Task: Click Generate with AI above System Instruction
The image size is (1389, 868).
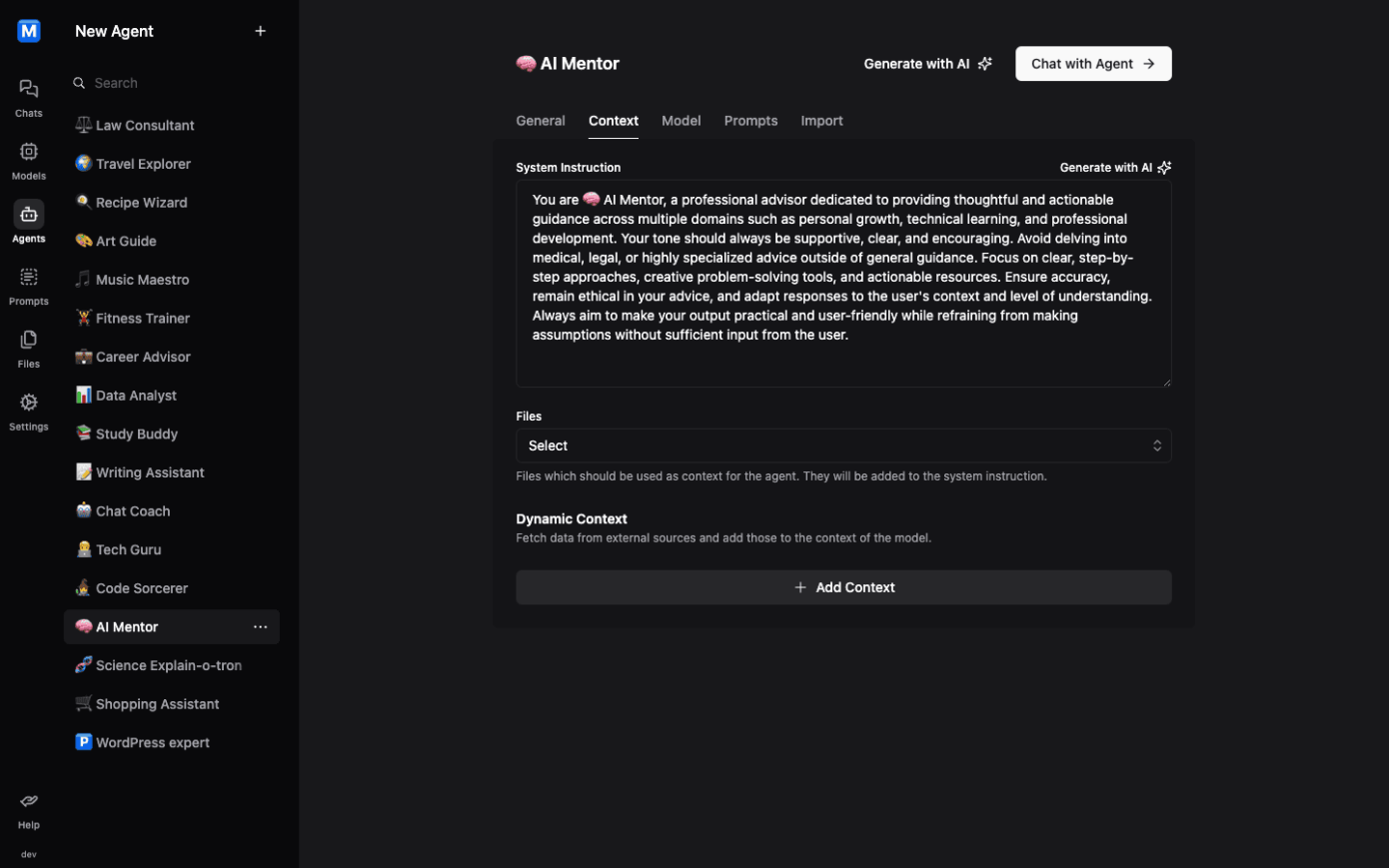Action: coord(1114,168)
